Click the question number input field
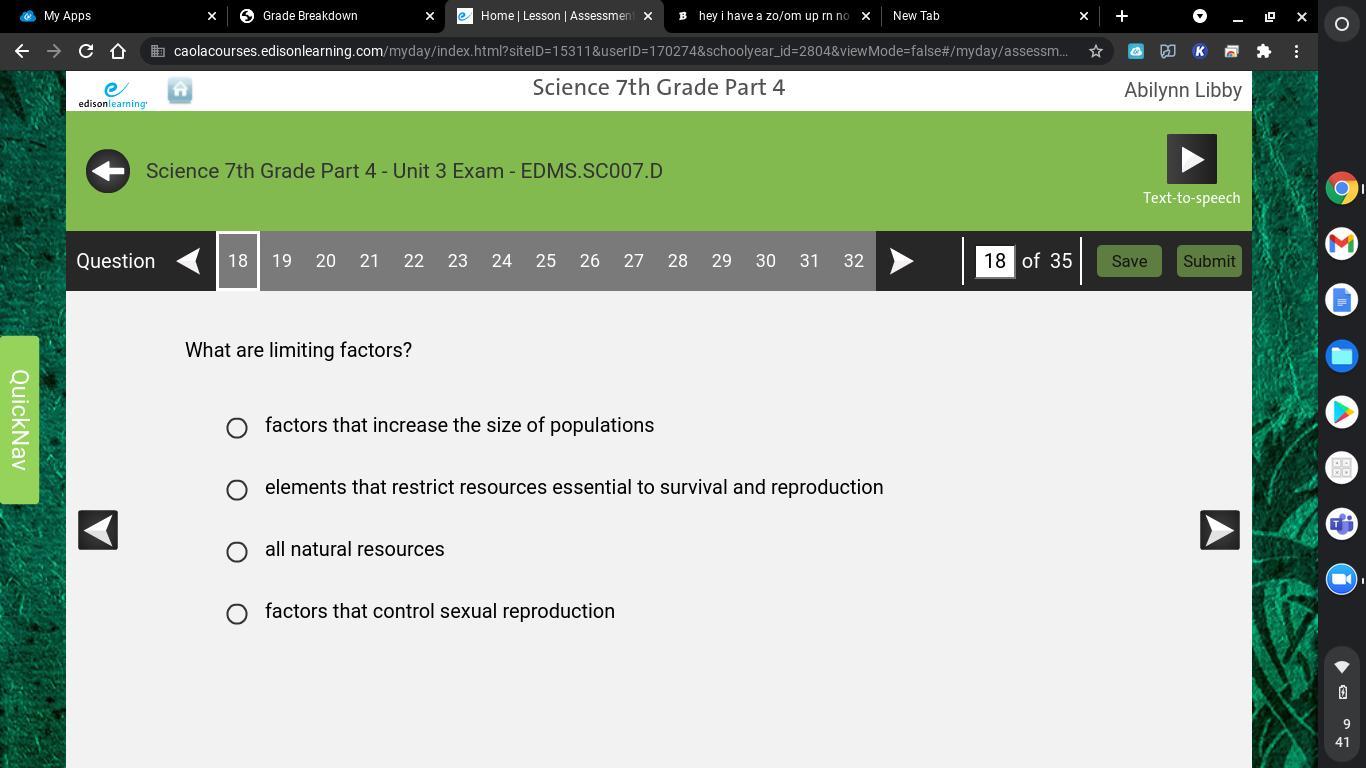 994,261
